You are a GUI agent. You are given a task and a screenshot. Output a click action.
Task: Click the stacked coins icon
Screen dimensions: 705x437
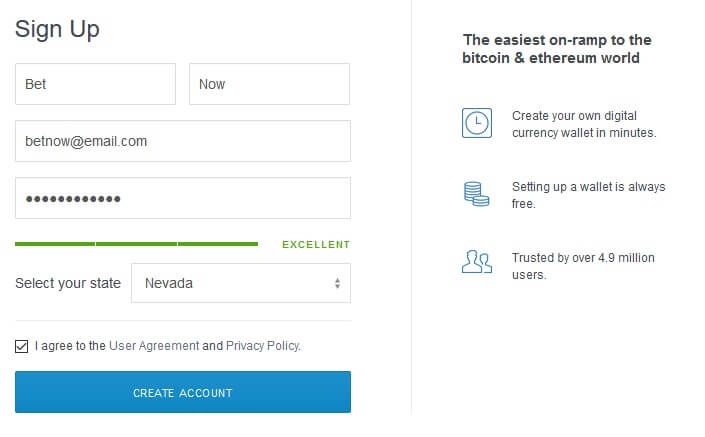click(x=476, y=194)
